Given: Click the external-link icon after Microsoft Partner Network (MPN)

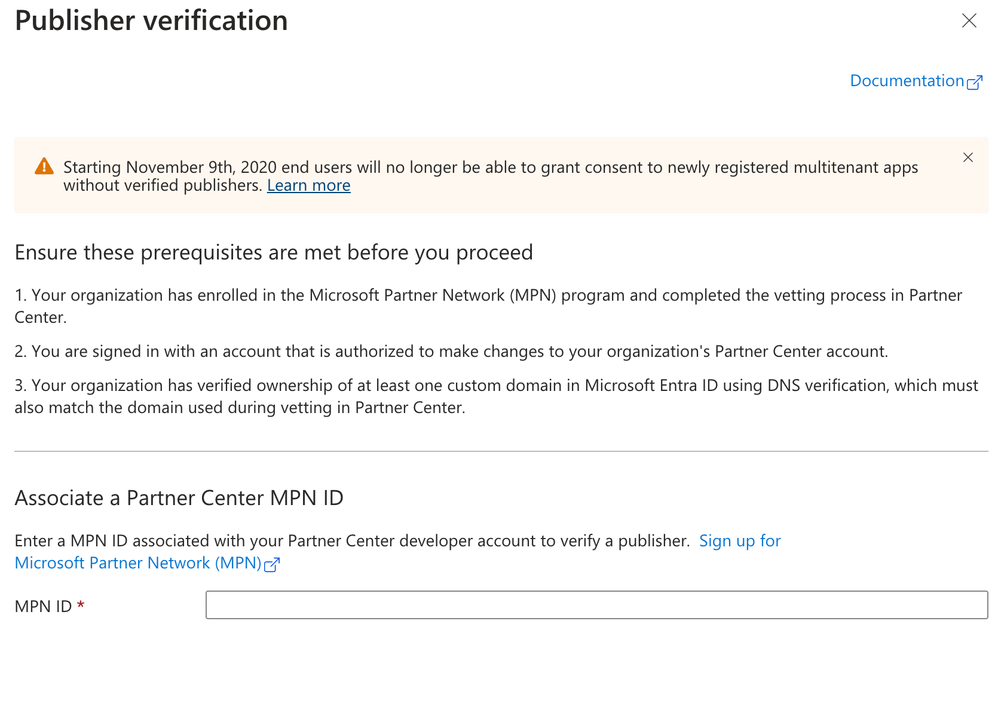Looking at the screenshot, I should [x=272, y=564].
